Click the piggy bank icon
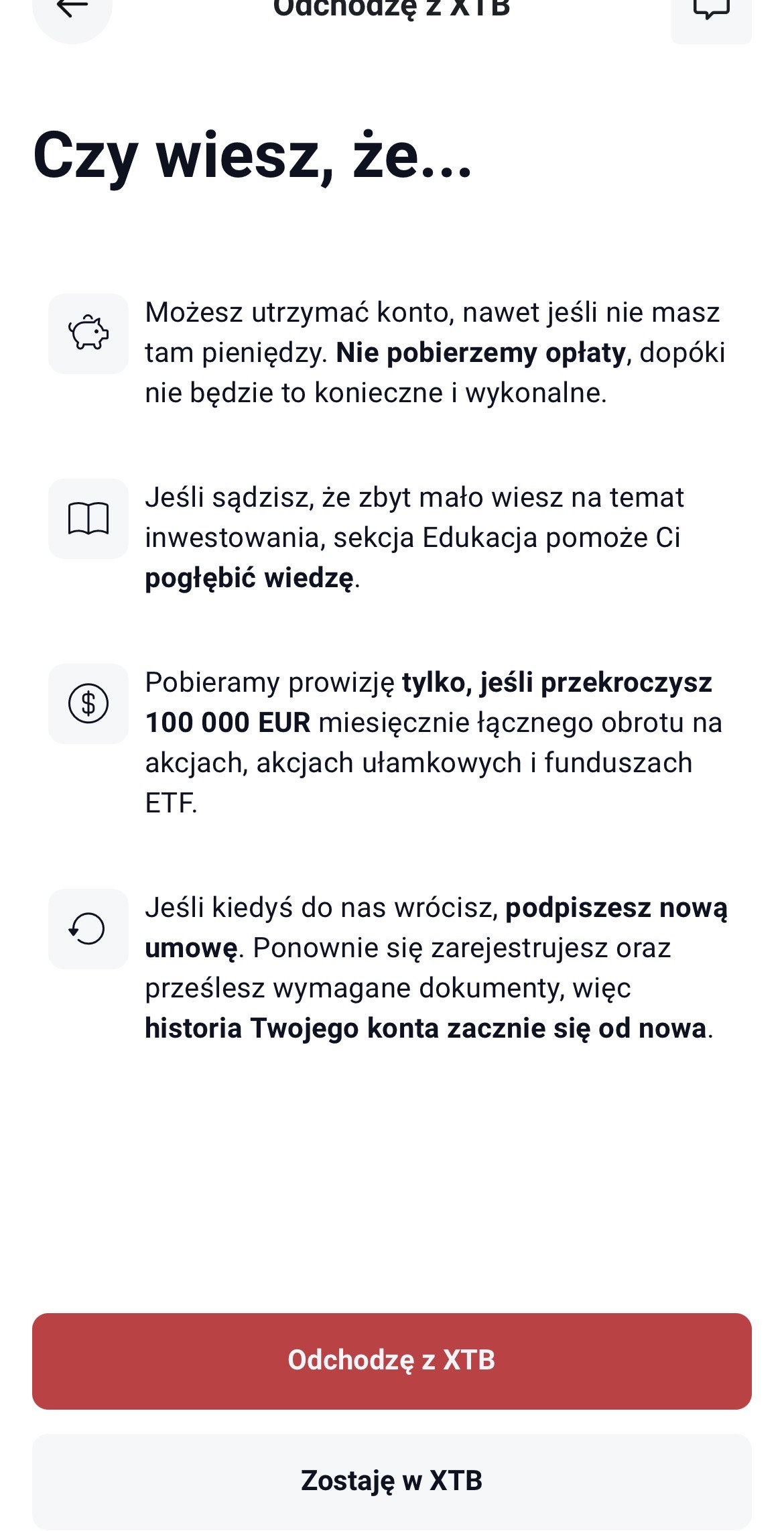784x1531 pixels. tap(88, 333)
